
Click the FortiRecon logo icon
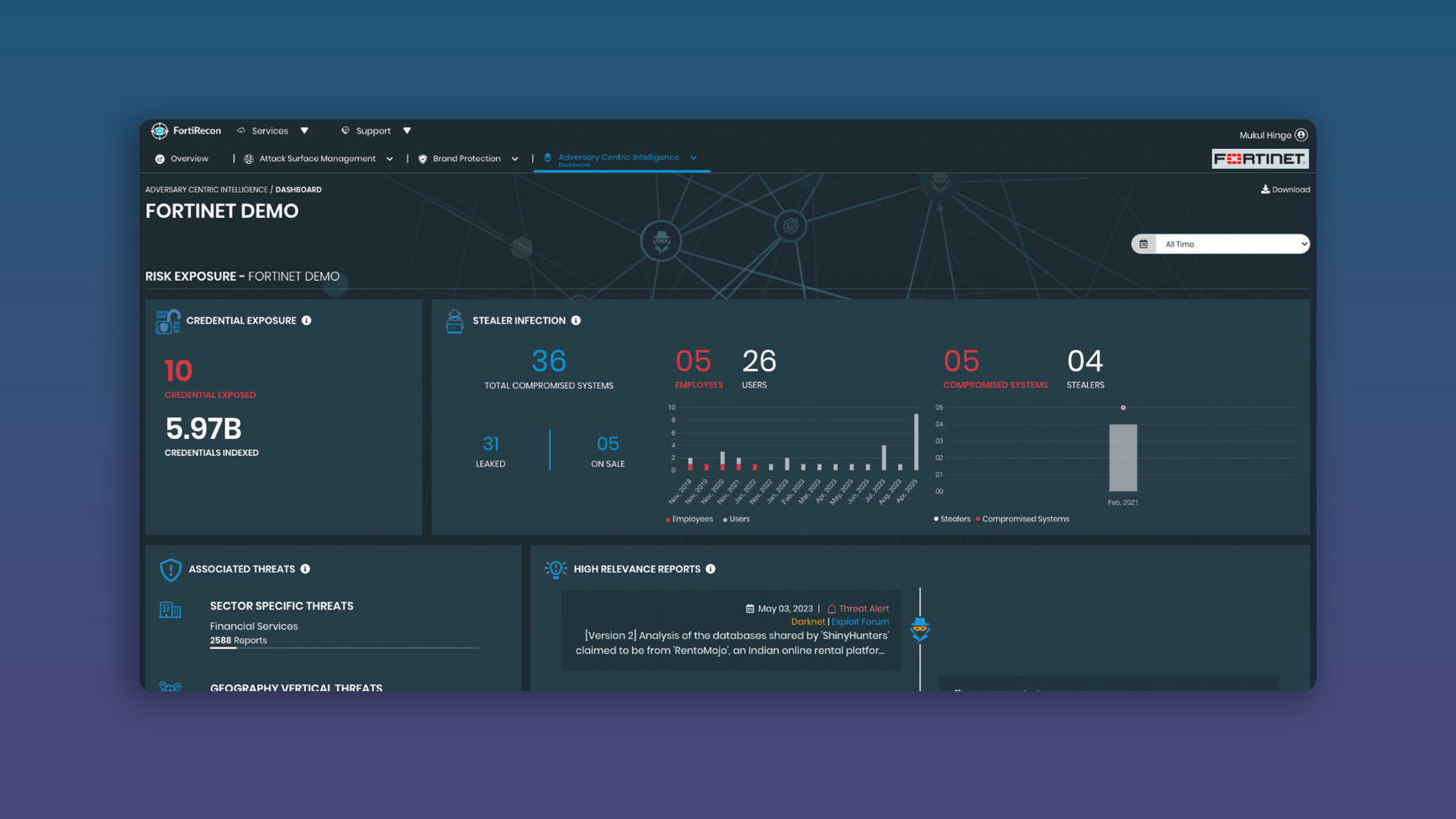coord(159,131)
